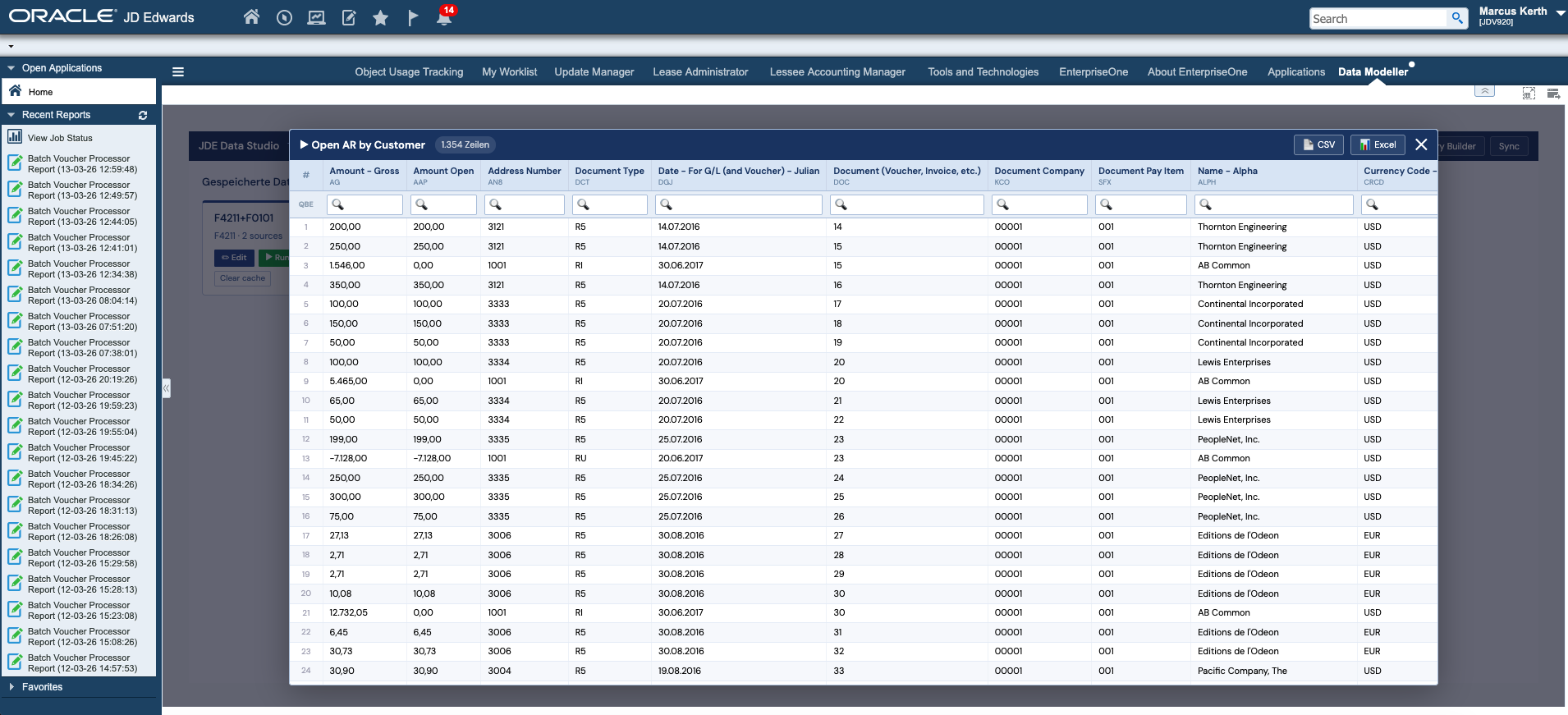Viewport: 1568px width, 715px height.
Task: Open the recent history clock icon
Action: point(284,17)
